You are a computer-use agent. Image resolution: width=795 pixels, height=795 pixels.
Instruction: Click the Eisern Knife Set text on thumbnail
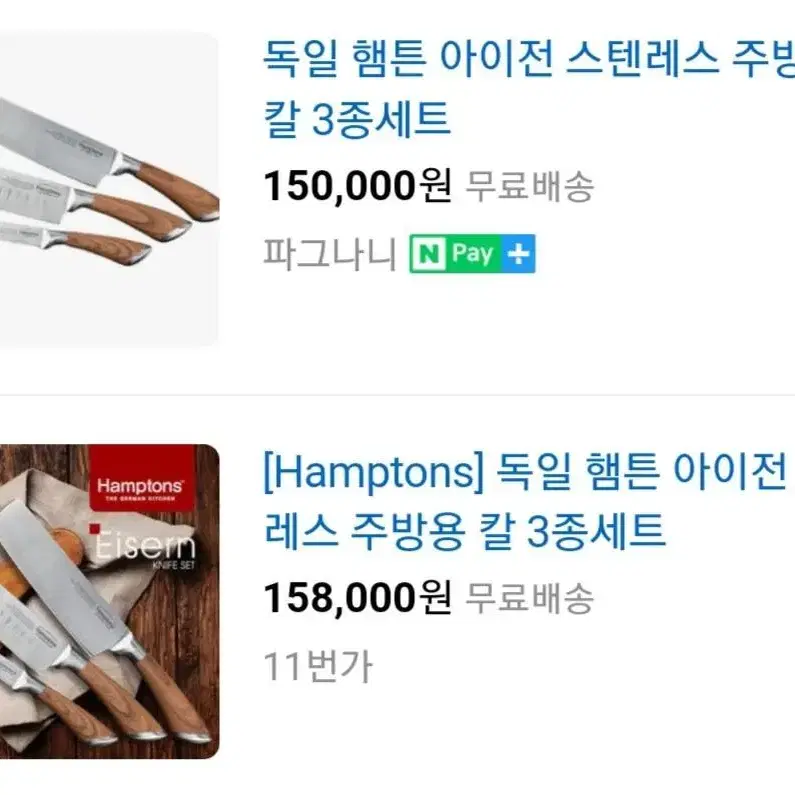(x=144, y=548)
